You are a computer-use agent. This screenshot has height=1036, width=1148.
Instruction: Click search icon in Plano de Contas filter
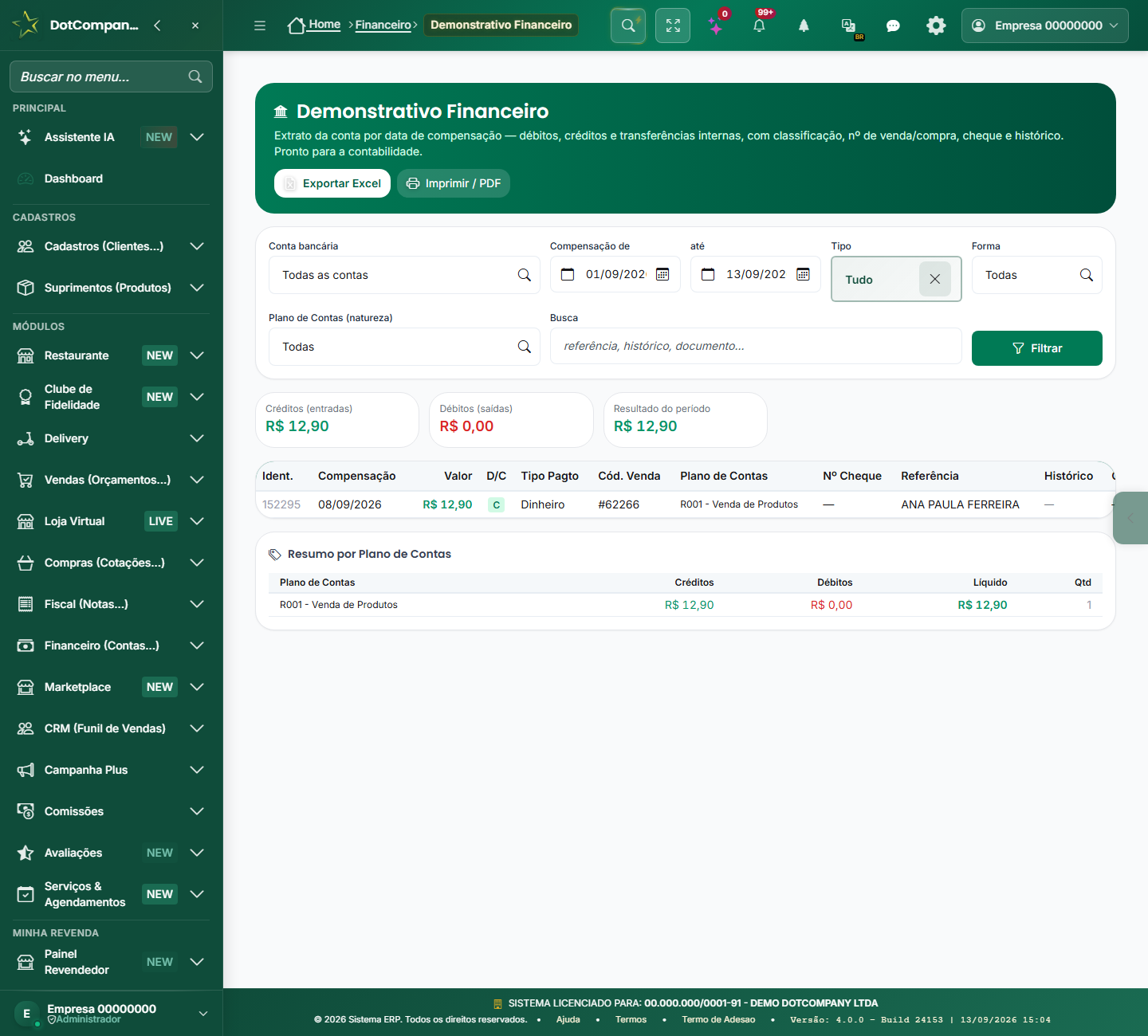[524, 347]
